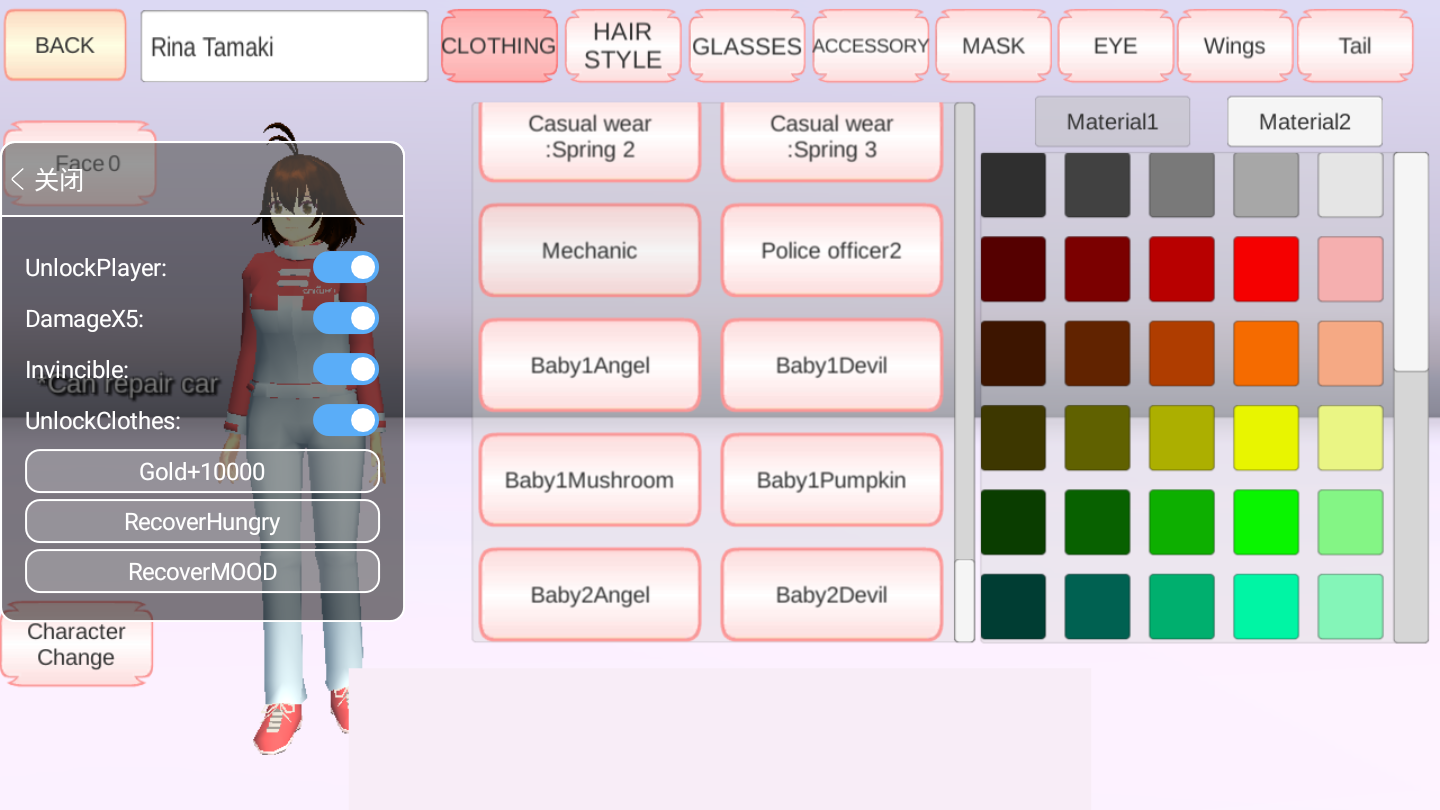Select the darkest maroon swatch
The height and width of the screenshot is (810, 1440).
pos(1013,269)
